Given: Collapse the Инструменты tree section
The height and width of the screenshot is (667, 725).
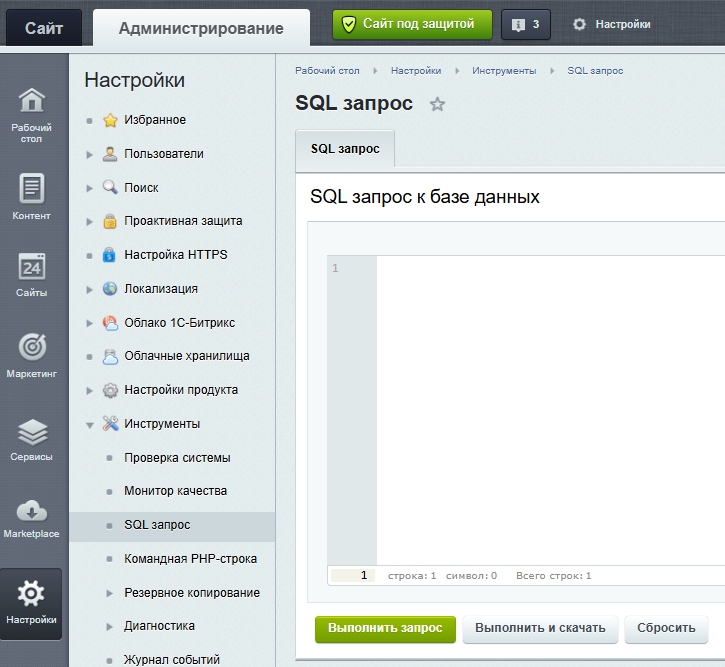Looking at the screenshot, I should point(90,424).
